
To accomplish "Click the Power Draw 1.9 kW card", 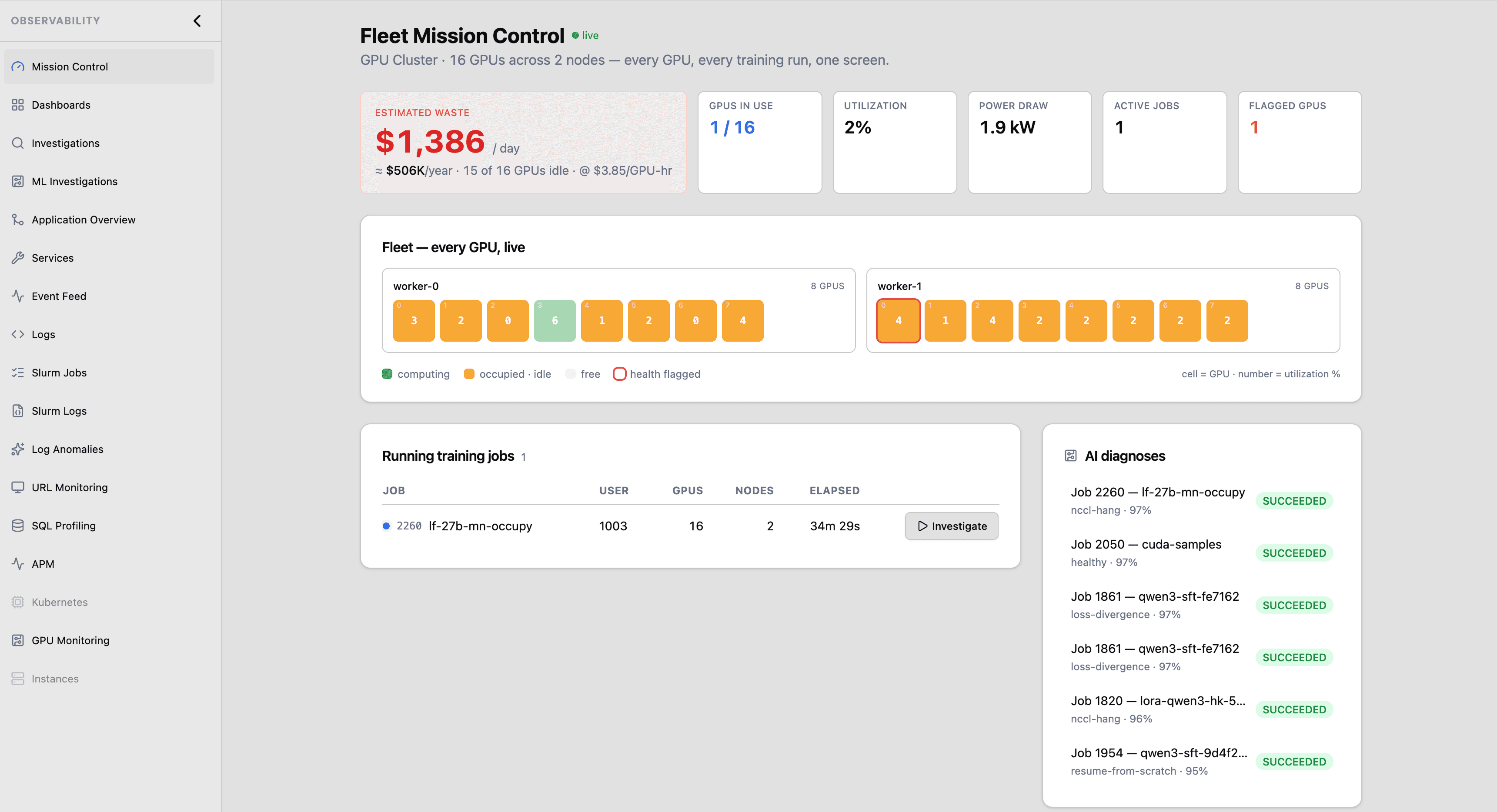I will click(1030, 142).
